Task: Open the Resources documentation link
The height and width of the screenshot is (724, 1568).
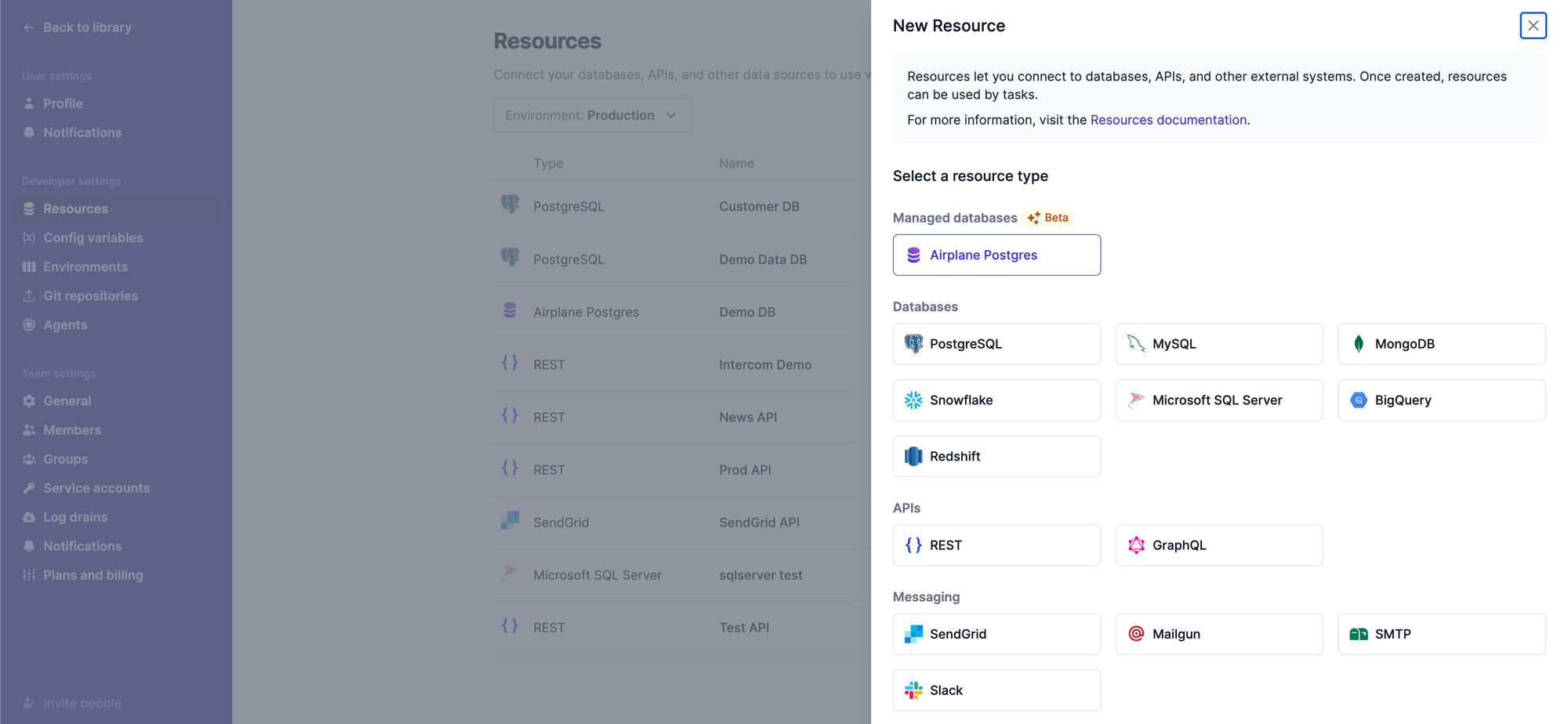Action: pos(1168,120)
